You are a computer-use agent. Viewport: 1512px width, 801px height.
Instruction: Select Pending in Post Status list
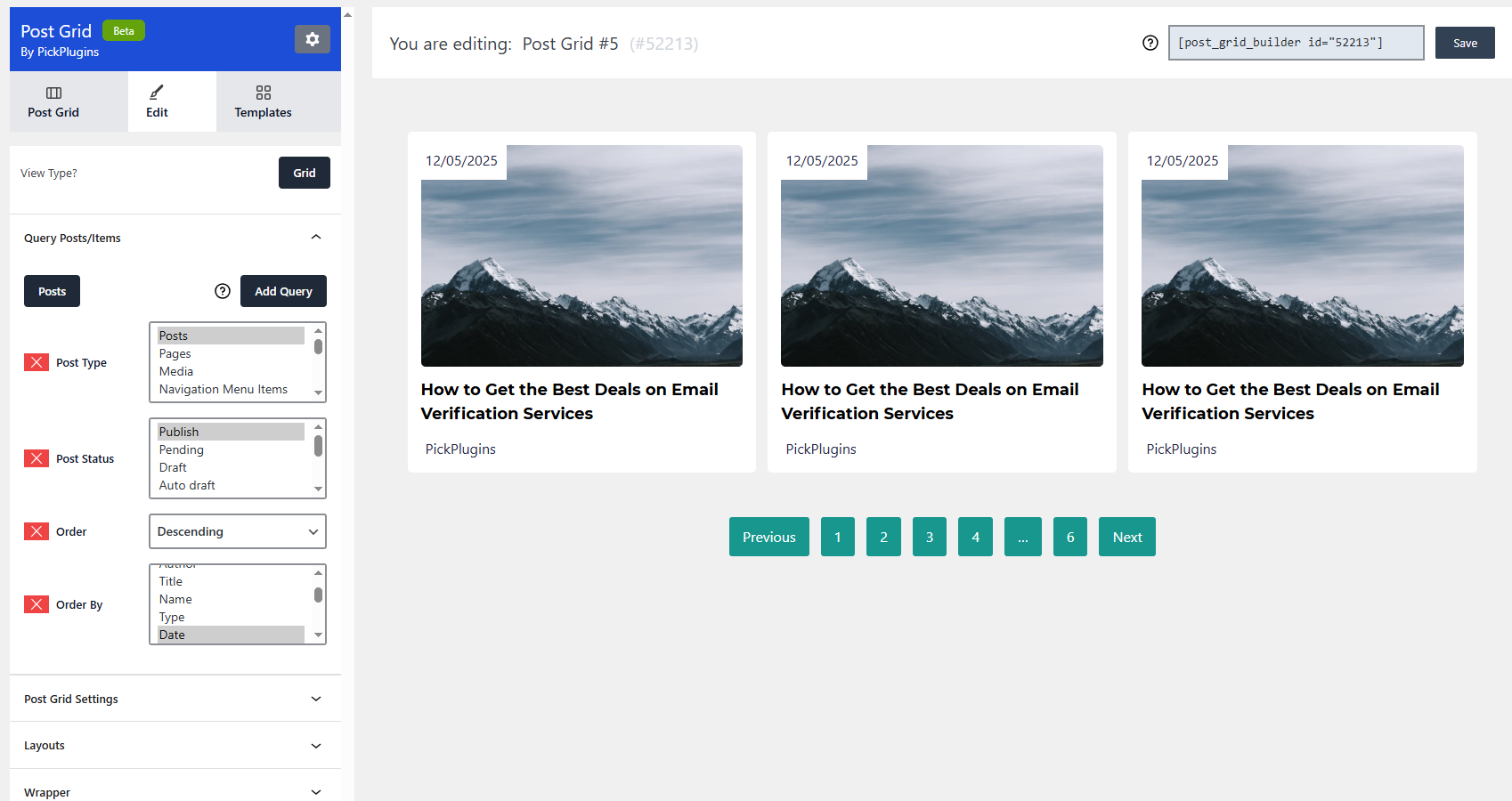231,449
